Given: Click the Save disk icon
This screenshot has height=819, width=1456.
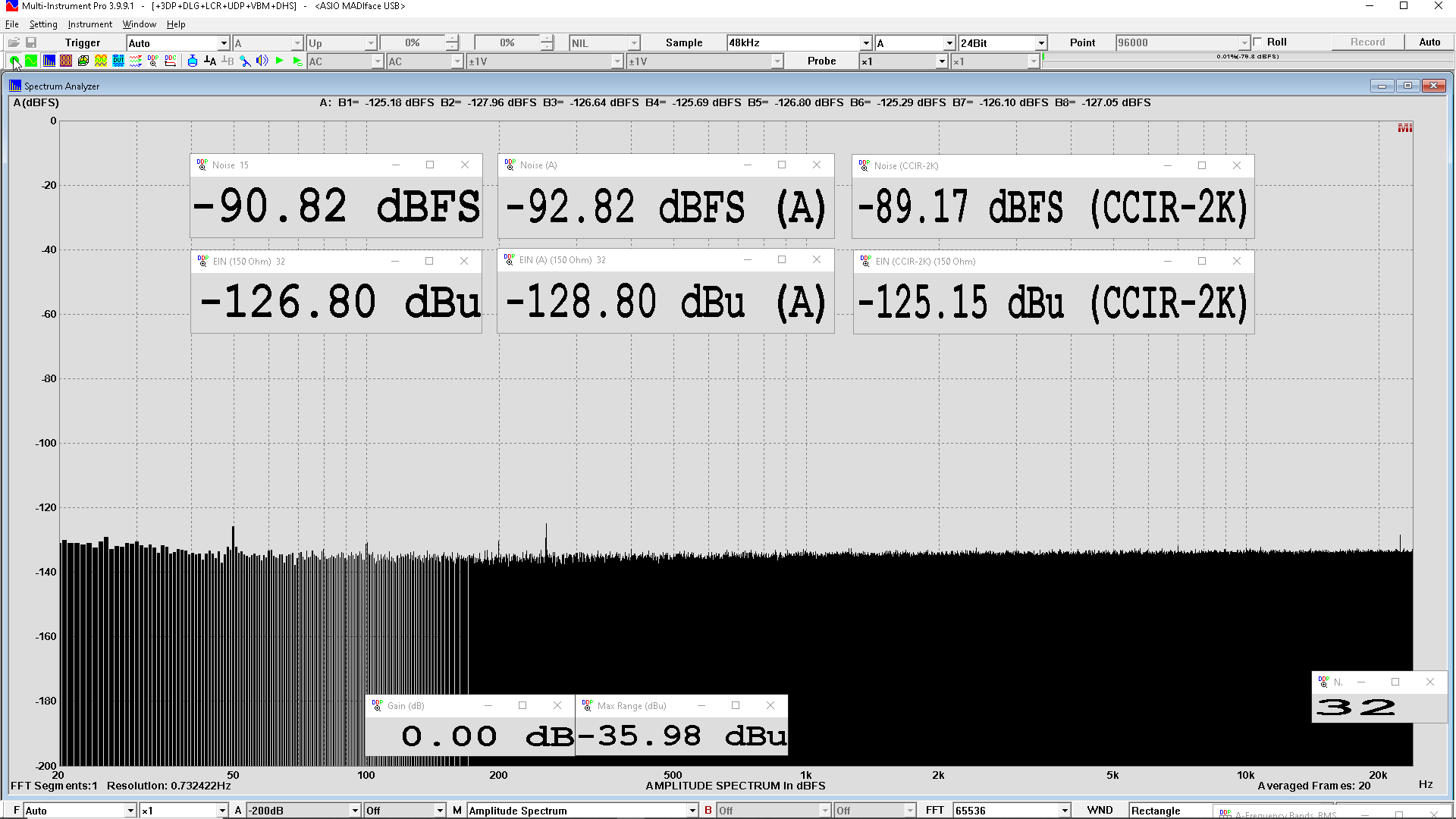Looking at the screenshot, I should (31, 42).
